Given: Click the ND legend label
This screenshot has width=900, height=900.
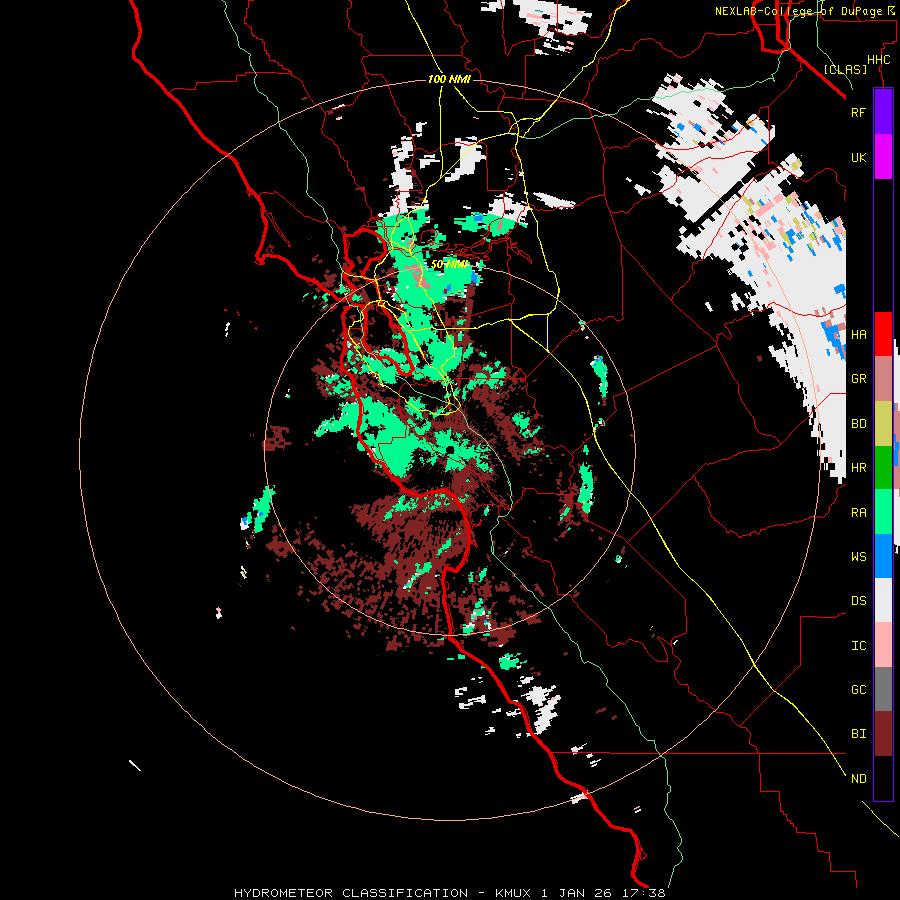Looking at the screenshot, I should [x=858, y=779].
